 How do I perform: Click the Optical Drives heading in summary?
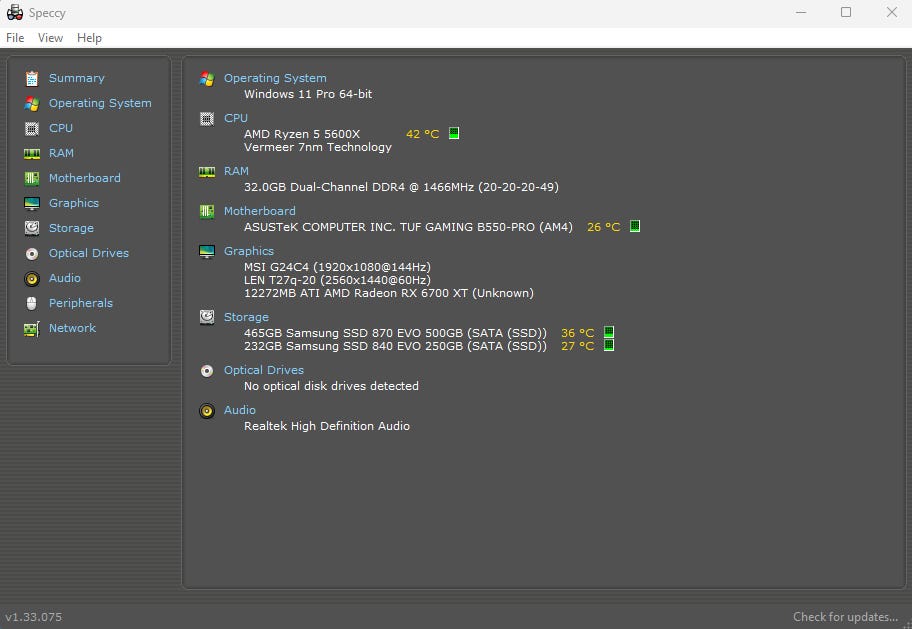[263, 370]
